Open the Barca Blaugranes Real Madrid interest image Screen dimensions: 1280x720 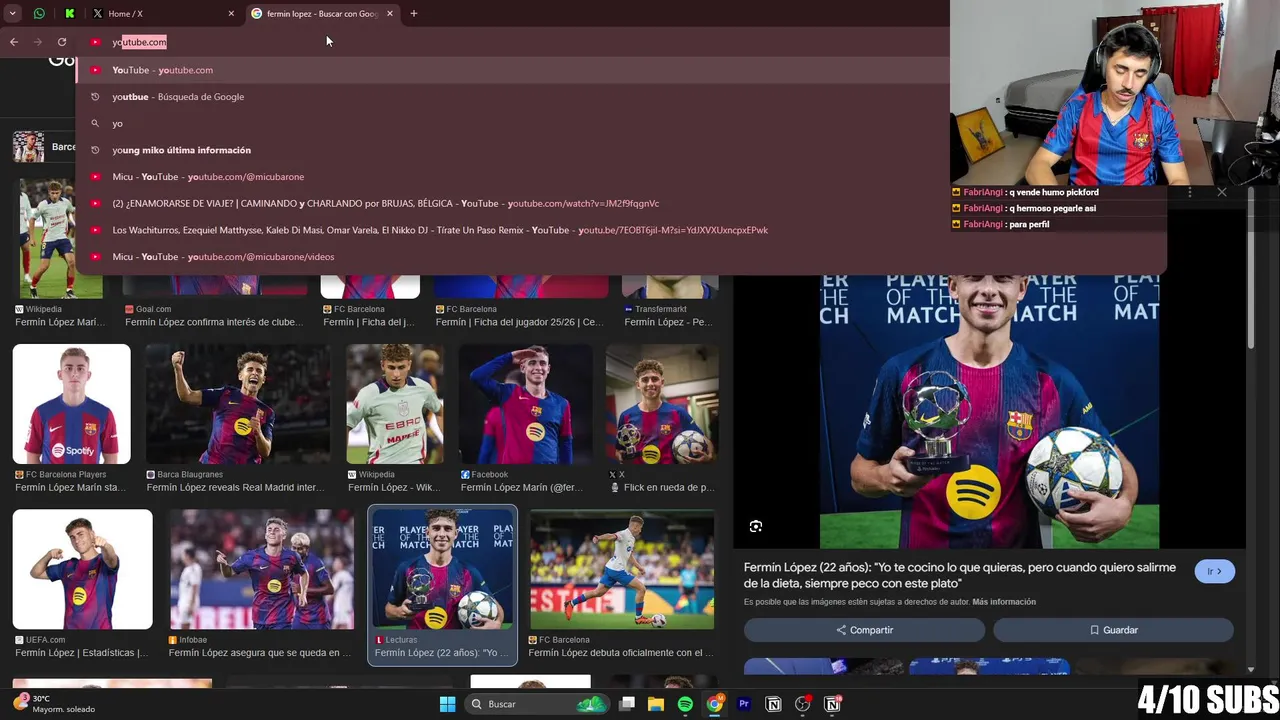coord(238,404)
